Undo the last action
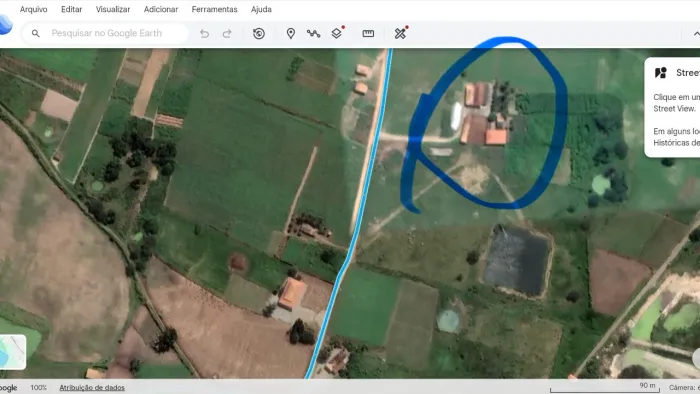Screen dimensions: 700x394 204,33
